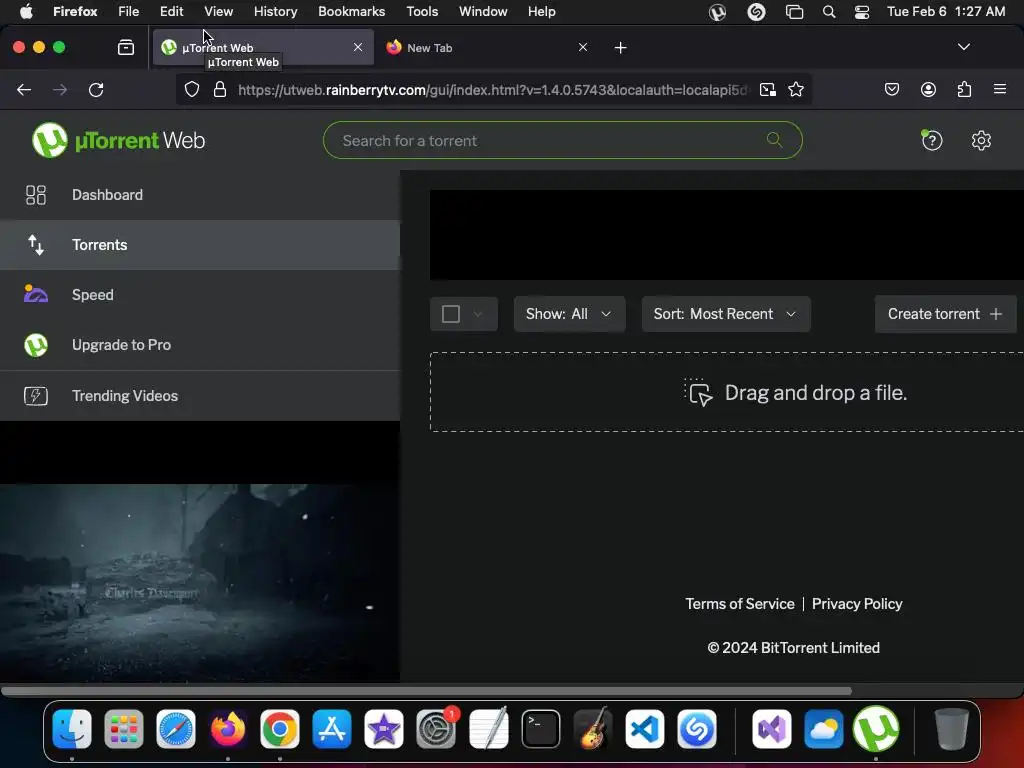Viewport: 1024px width, 768px height.
Task: Open GarageBand from the Dock
Action: click(592, 729)
